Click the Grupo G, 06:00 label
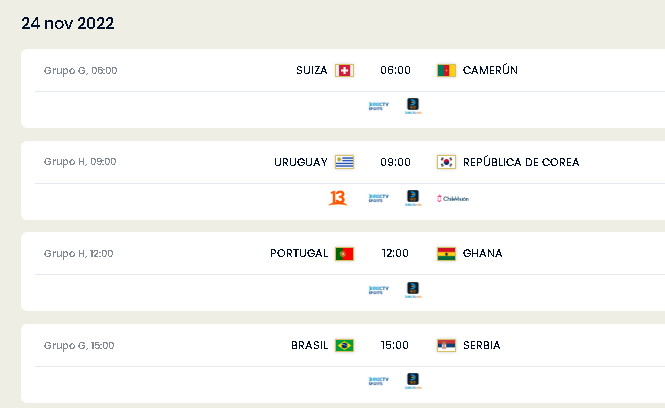This screenshot has height=408, width=665. pyautogui.click(x=81, y=70)
